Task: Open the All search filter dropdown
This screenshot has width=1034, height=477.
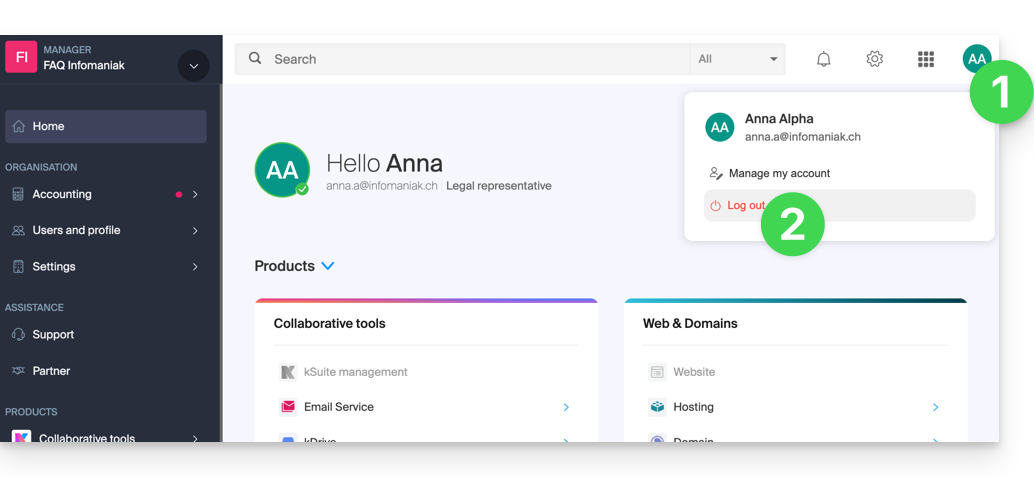Action: pyautogui.click(x=738, y=59)
